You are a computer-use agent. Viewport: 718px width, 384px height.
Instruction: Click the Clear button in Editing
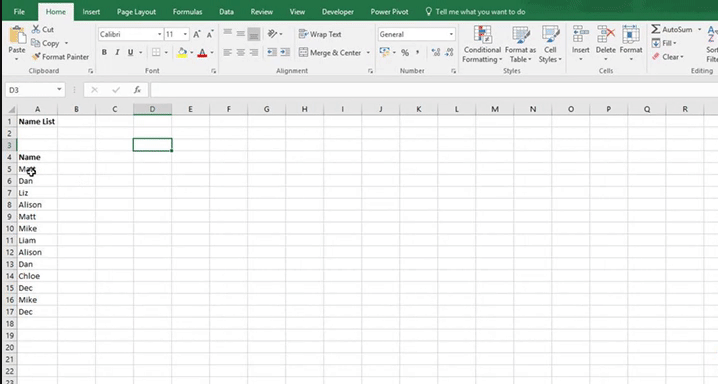click(x=667, y=57)
